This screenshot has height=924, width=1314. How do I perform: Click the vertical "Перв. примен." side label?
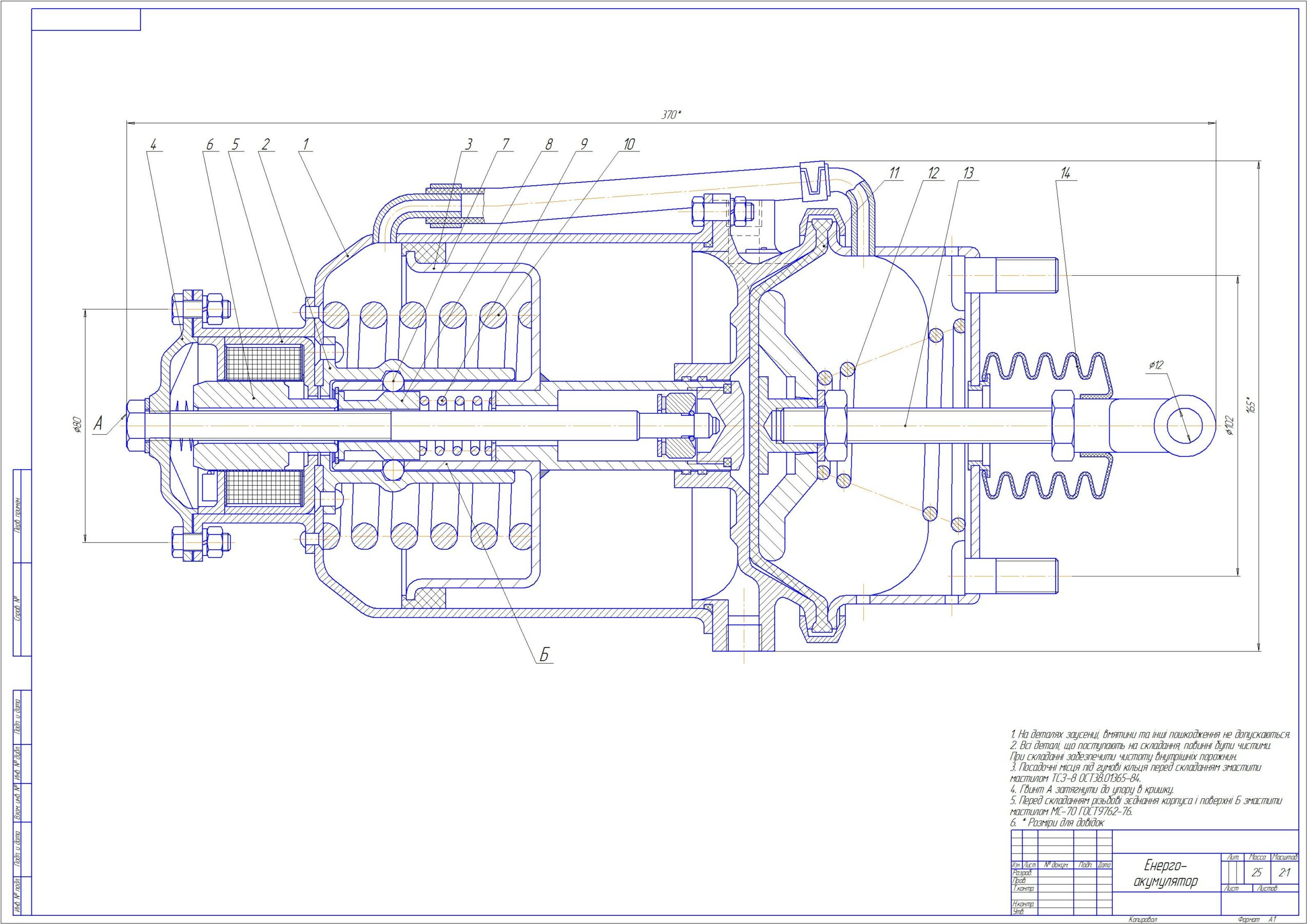point(18,515)
